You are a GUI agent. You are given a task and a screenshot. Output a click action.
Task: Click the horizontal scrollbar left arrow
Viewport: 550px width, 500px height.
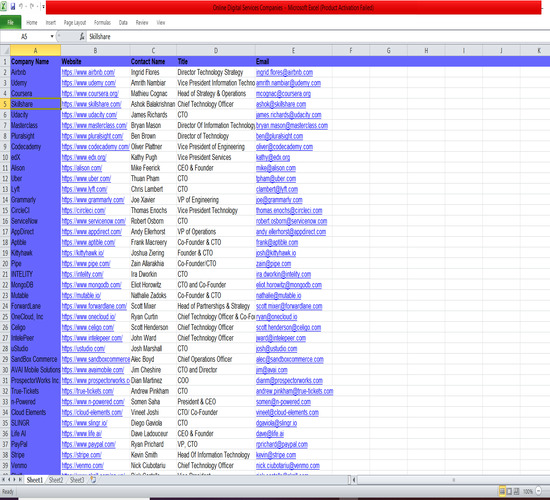tap(354, 480)
